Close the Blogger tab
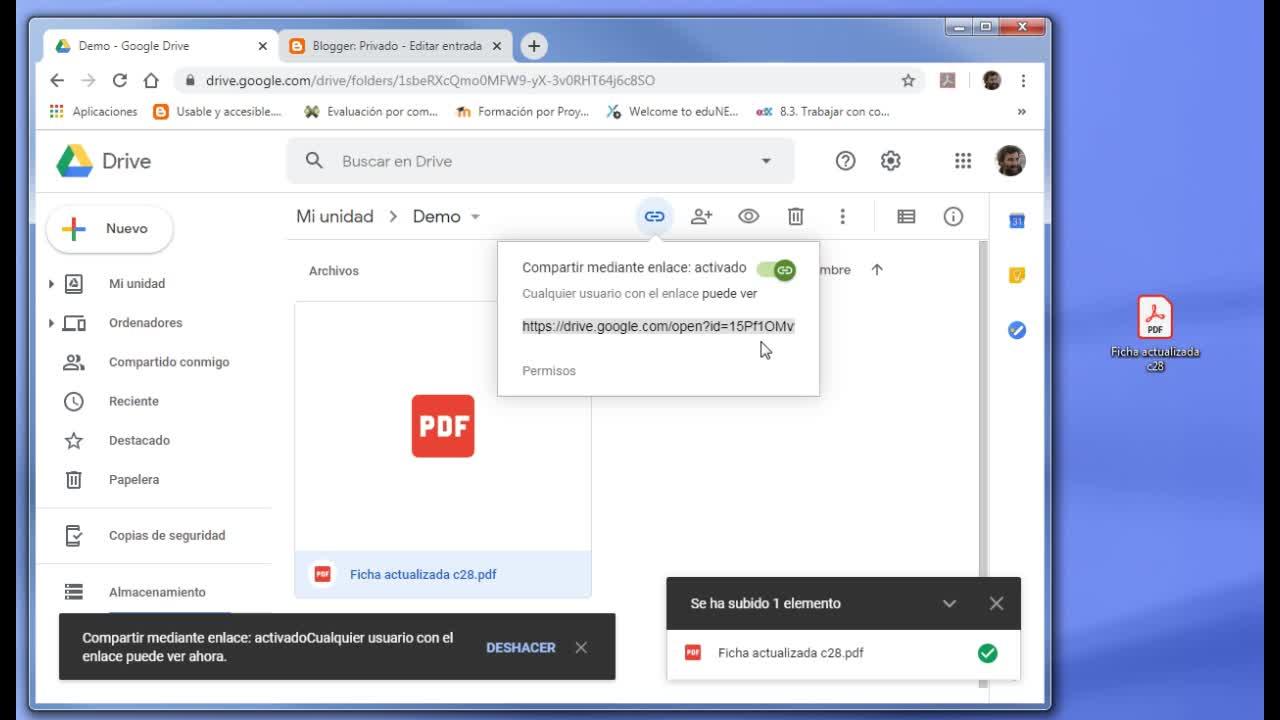 coord(497,46)
